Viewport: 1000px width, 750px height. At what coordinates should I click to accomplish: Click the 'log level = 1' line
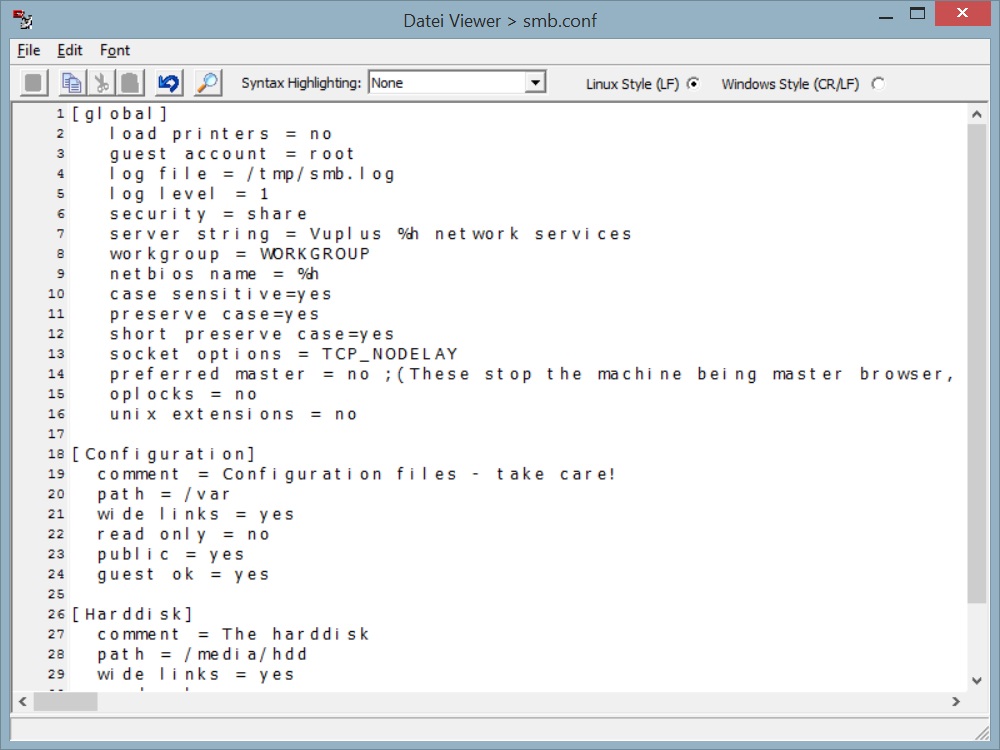[189, 194]
